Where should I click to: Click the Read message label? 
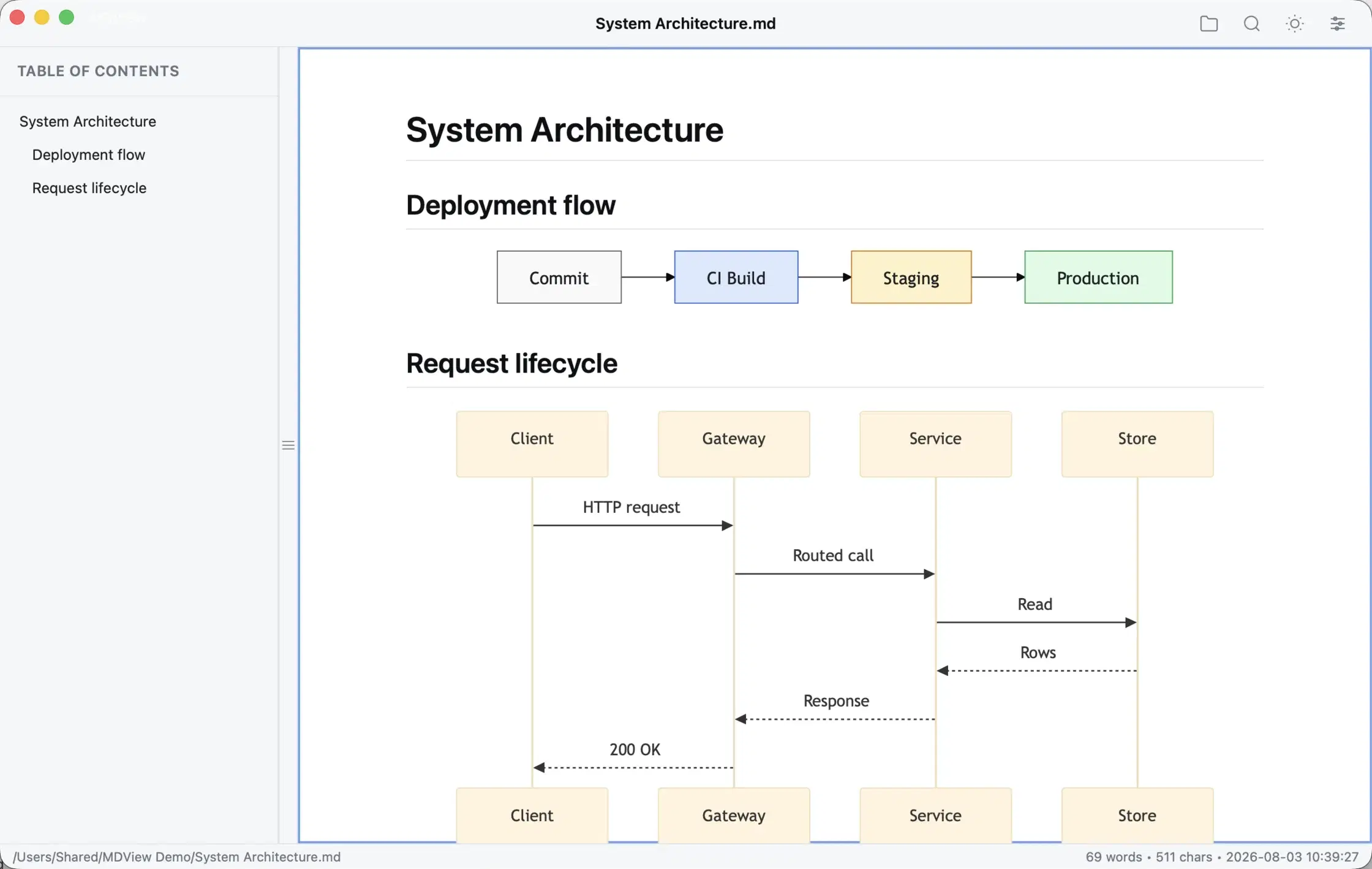point(1035,604)
